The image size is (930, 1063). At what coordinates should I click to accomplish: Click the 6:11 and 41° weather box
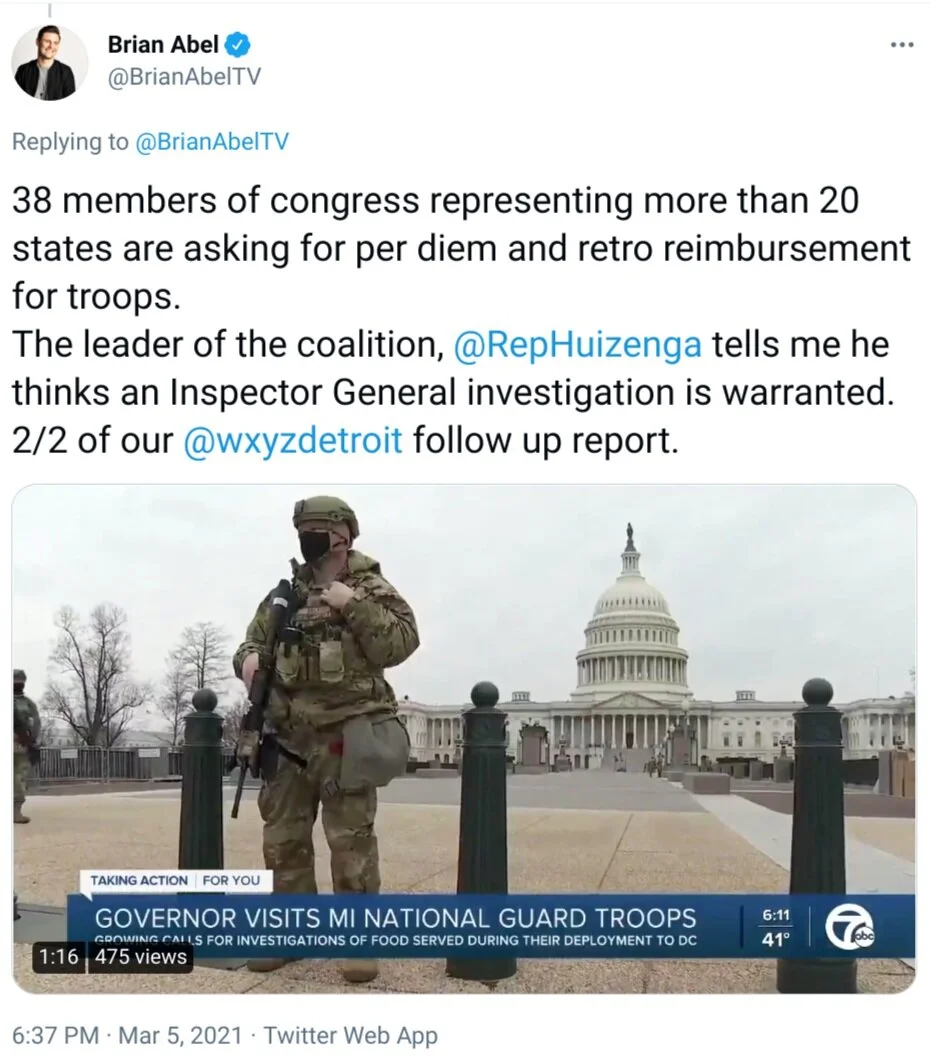[x=776, y=926]
